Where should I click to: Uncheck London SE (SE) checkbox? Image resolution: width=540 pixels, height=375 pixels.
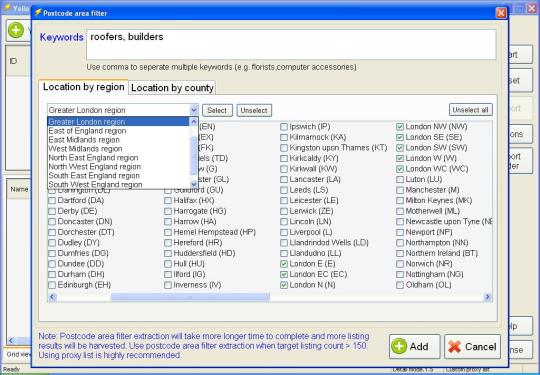399,137
